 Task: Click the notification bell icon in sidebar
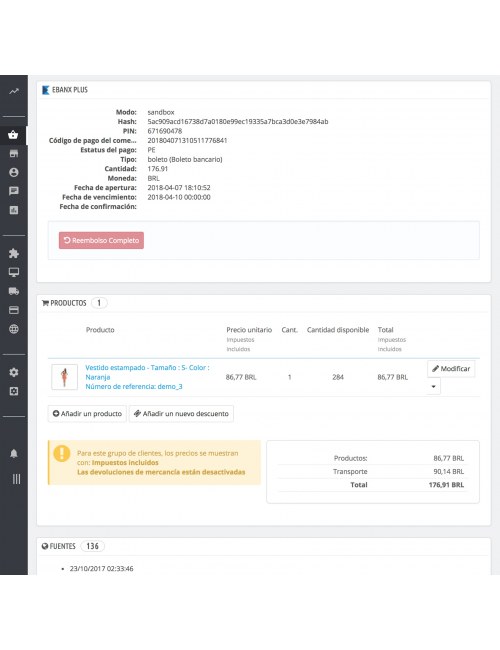pyautogui.click(x=14, y=454)
